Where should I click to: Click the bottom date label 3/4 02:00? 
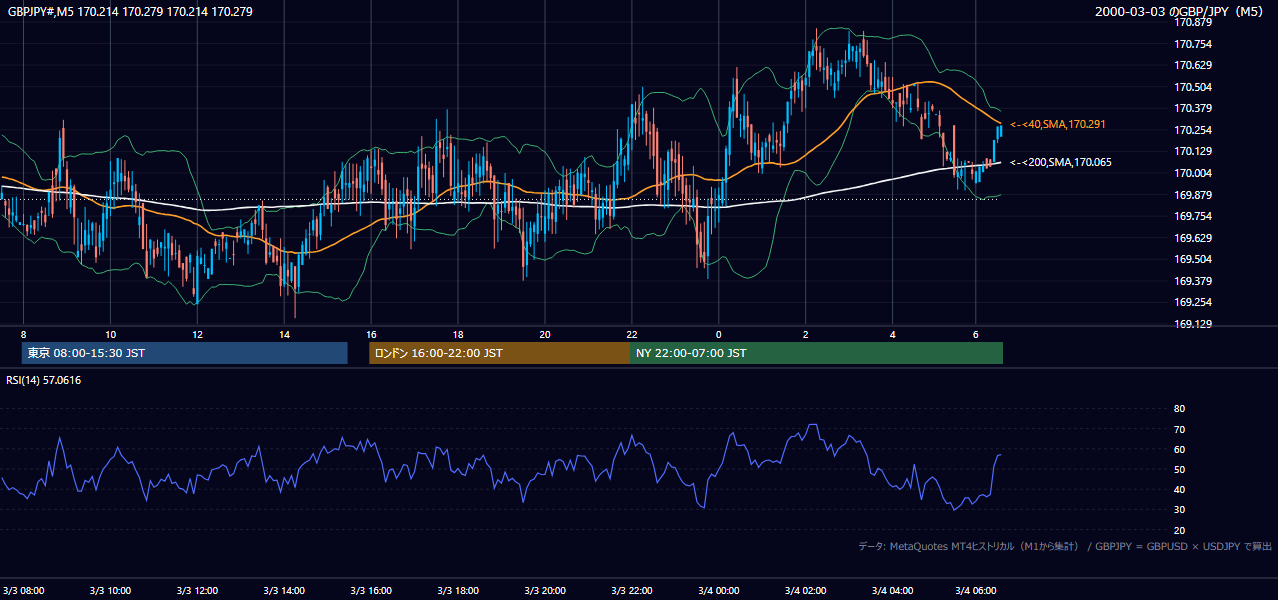click(x=805, y=590)
